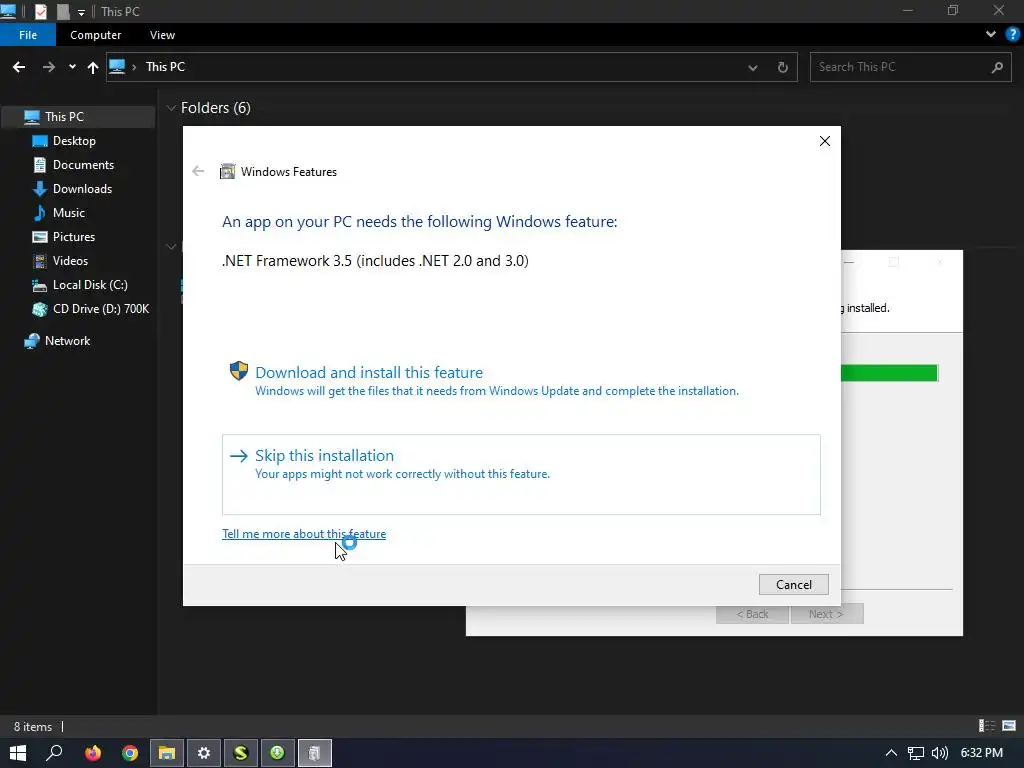
Task: Click the This PC address bar
Action: point(451,67)
